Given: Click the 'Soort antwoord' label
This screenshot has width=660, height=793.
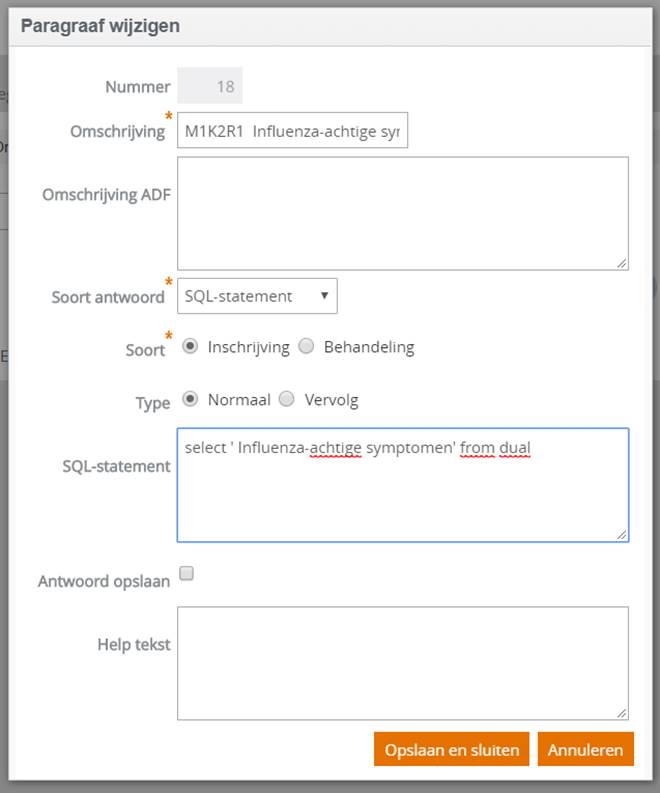Looking at the screenshot, I should pos(108,297).
